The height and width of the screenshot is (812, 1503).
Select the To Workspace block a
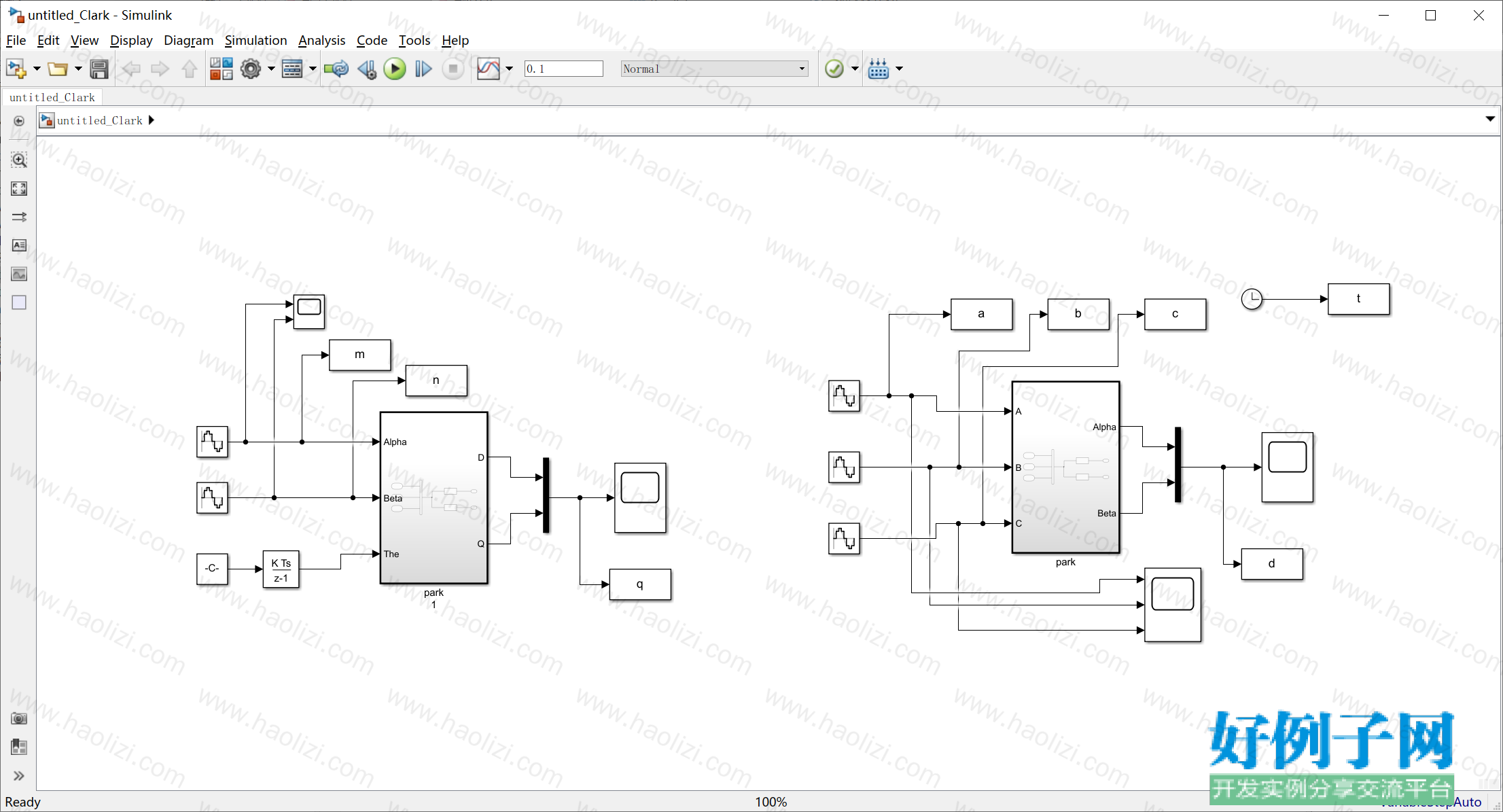point(981,314)
